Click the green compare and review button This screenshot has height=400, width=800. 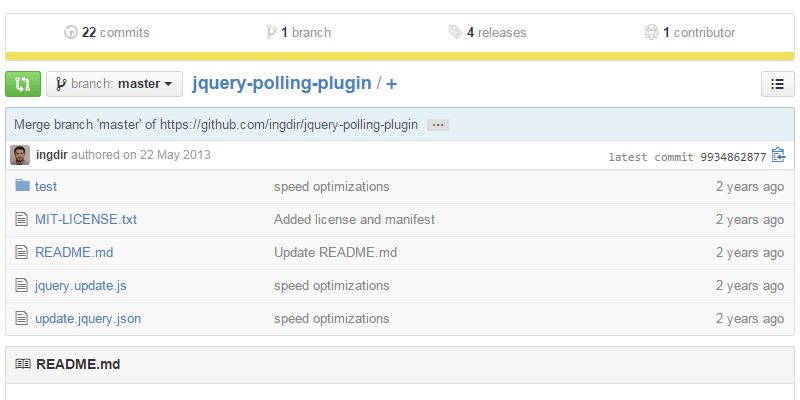[23, 84]
